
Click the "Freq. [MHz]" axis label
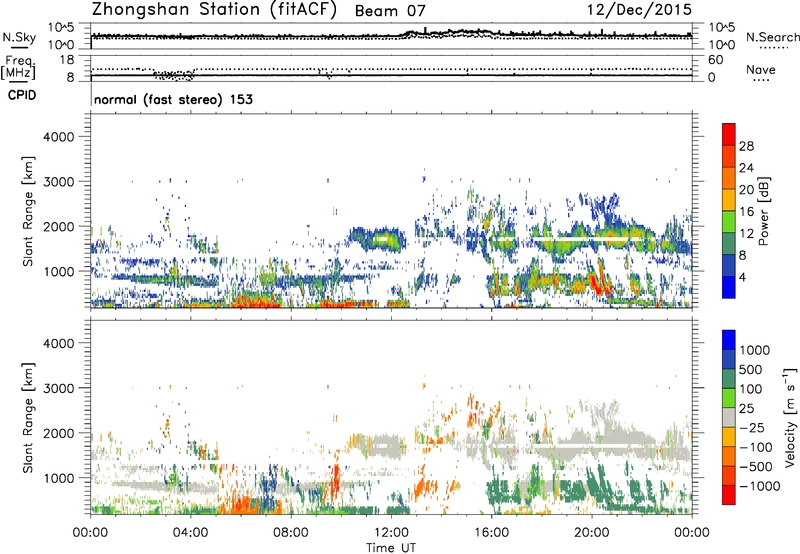coord(18,67)
